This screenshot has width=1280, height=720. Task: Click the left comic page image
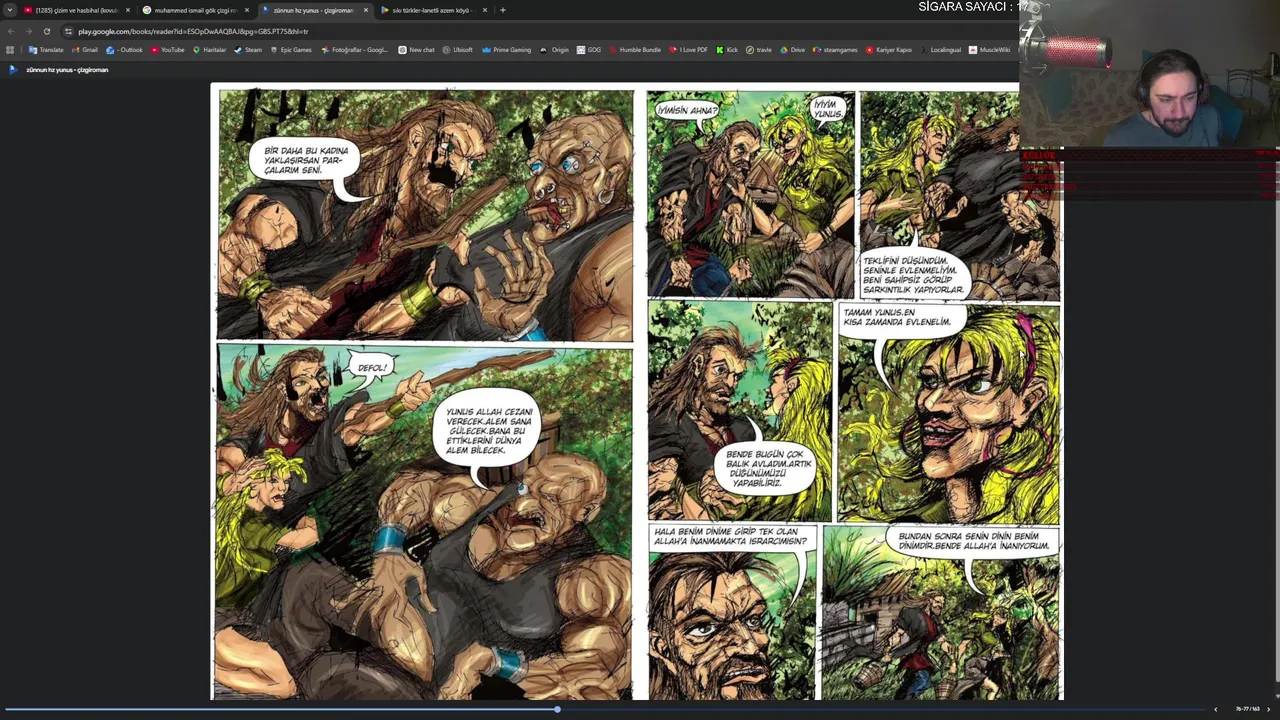(x=425, y=393)
